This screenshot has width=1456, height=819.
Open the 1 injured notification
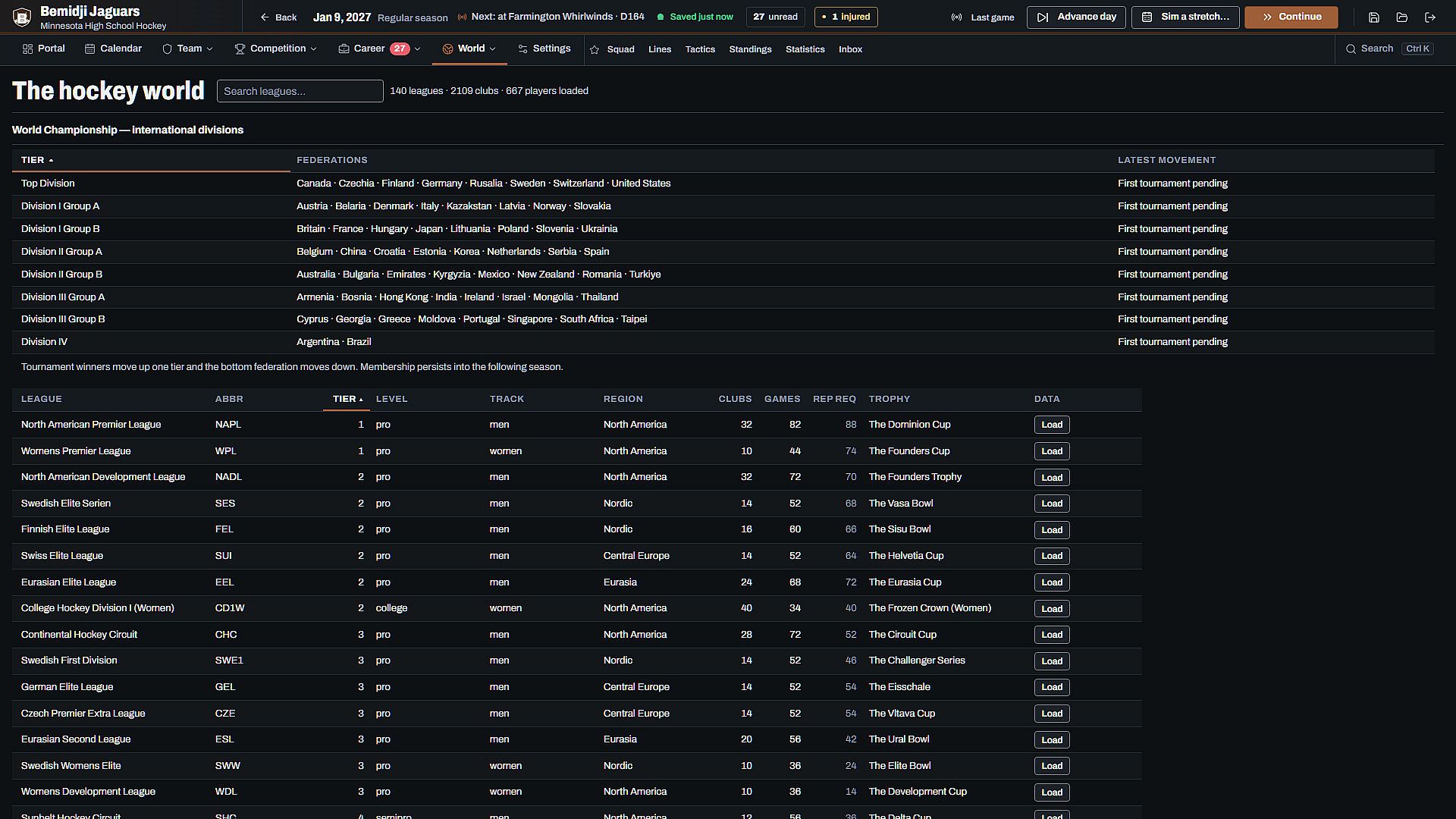[846, 17]
